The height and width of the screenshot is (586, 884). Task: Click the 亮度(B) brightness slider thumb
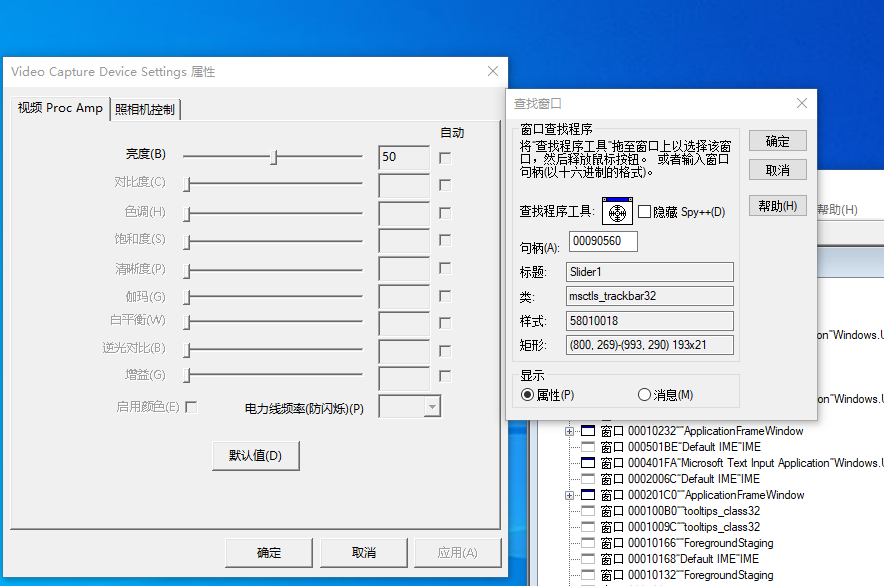coord(273,157)
